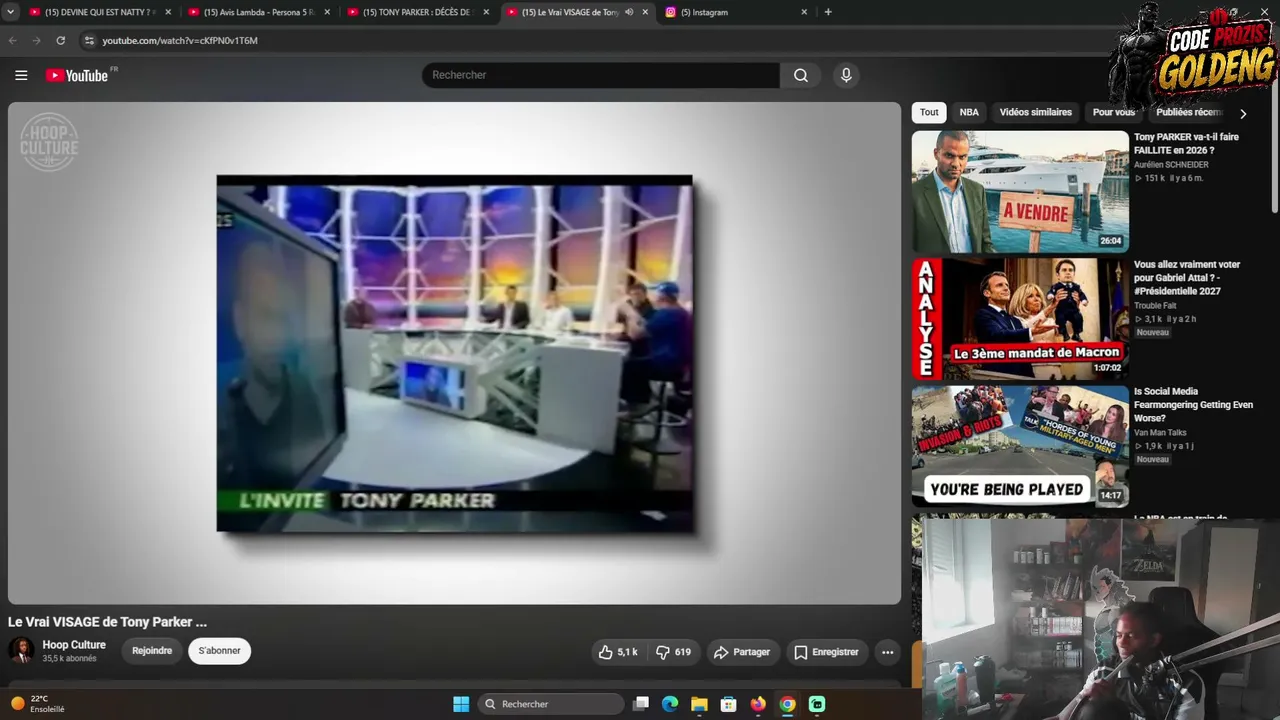Open 'Vous allez vraiment voter pour Gabriel Attal' title

click(x=1187, y=278)
